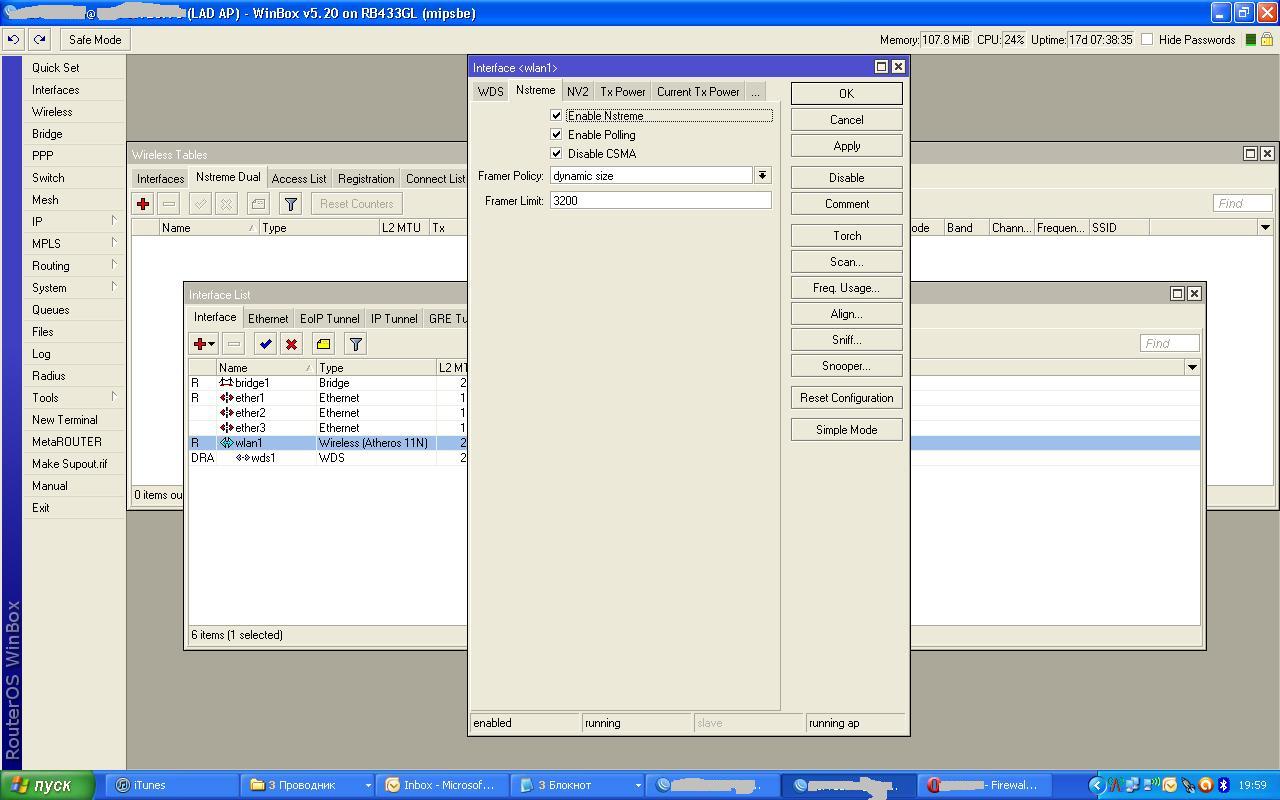
Task: Toggle the Disable CSMA checkbox
Action: pos(557,154)
